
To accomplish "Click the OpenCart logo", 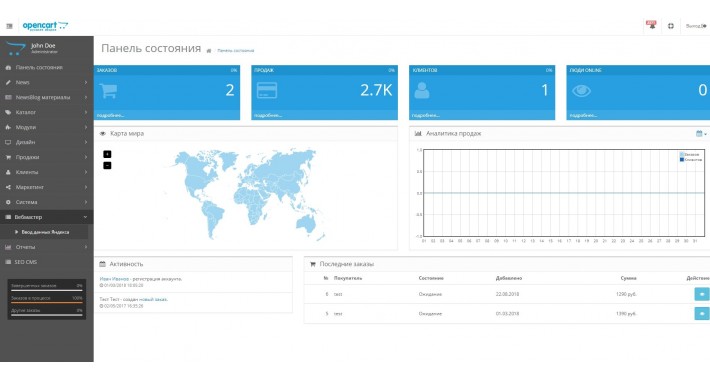I will coord(45,26).
